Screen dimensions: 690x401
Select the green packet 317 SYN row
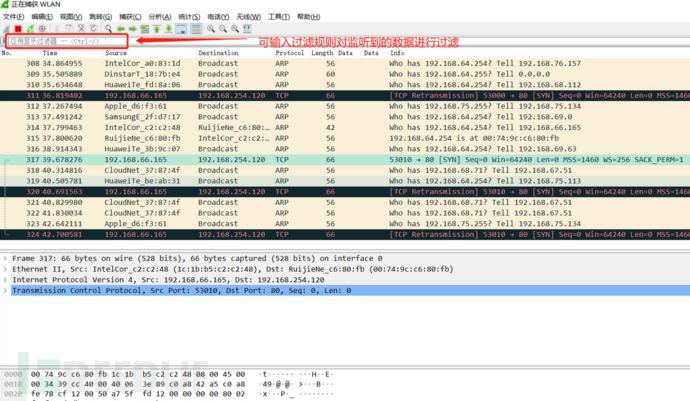coord(300,160)
